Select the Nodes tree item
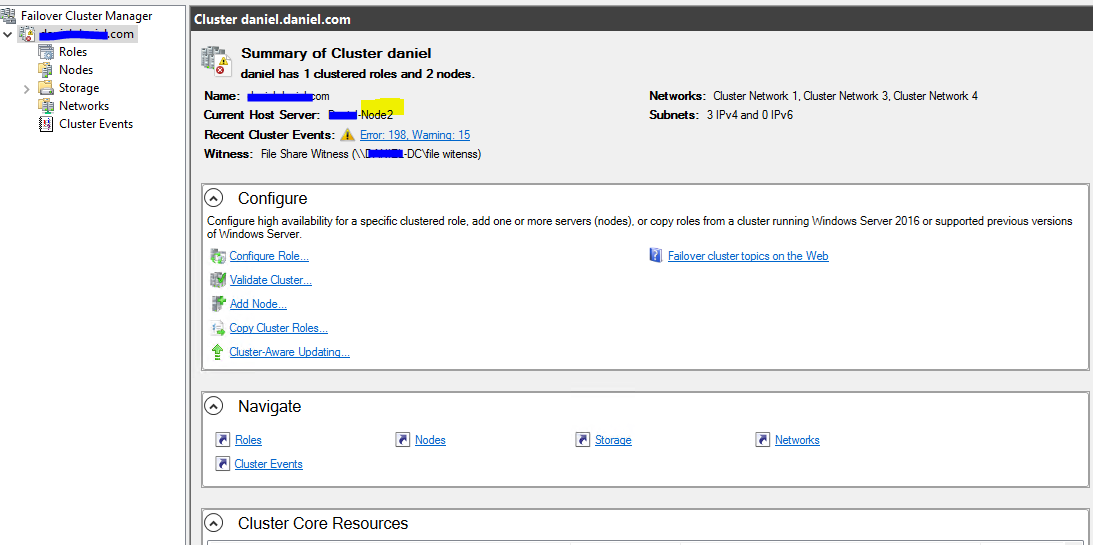 (x=75, y=70)
